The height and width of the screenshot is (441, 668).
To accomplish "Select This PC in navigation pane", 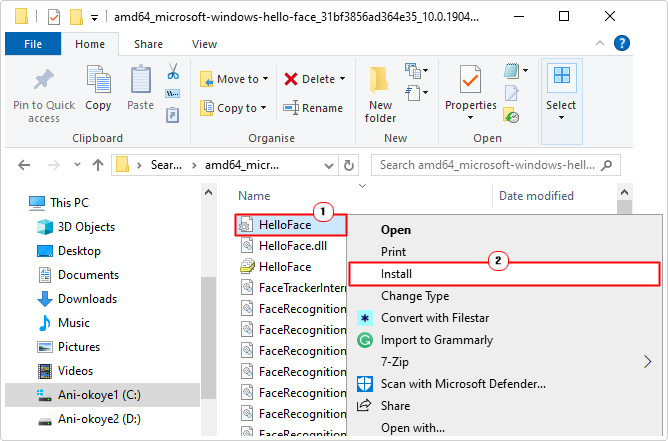I will [59, 203].
